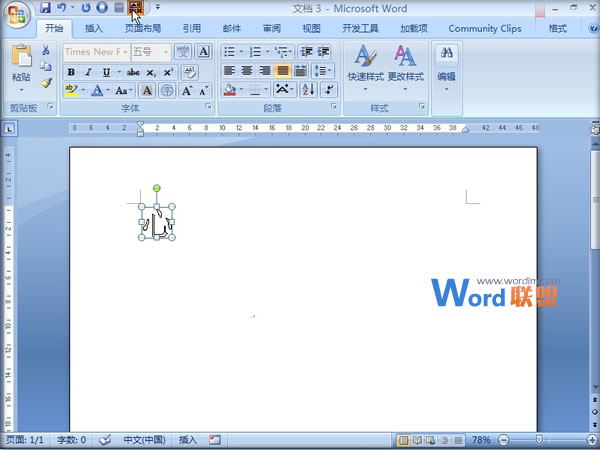Open the 页面布局 tab
Viewport: 600px width, 450px height.
143,28
